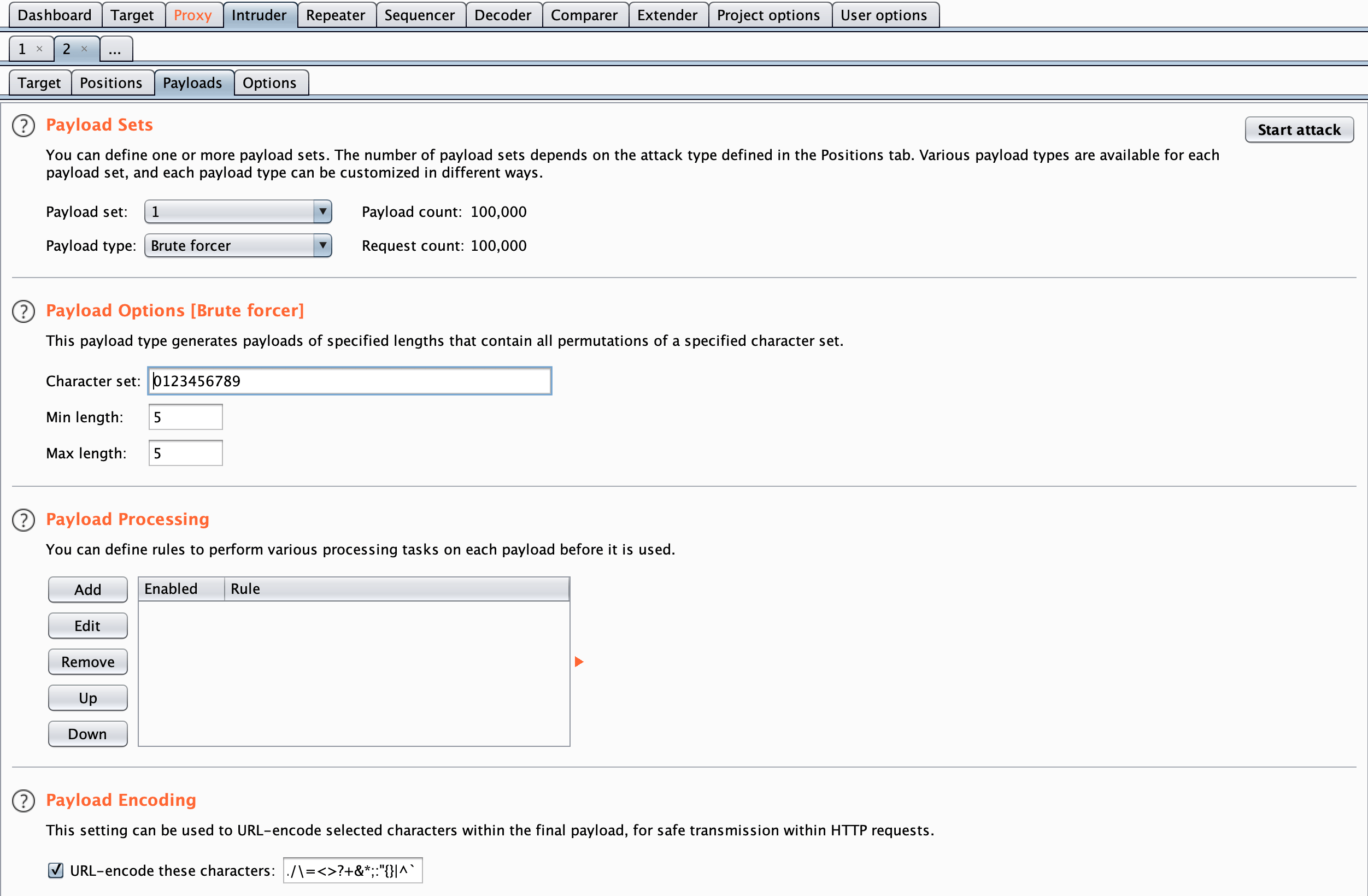Click the orange arrow beside processing rules table

pos(579,662)
